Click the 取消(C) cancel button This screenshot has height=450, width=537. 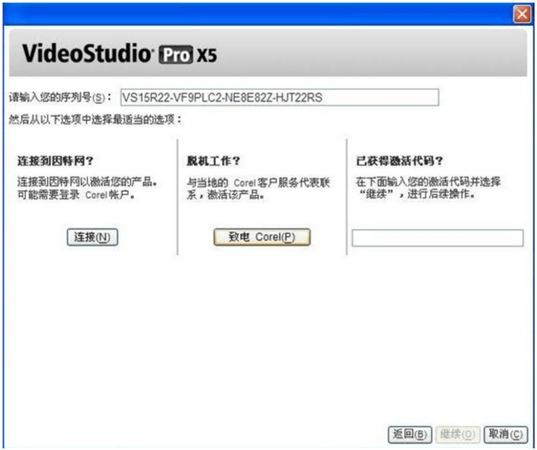click(505, 435)
